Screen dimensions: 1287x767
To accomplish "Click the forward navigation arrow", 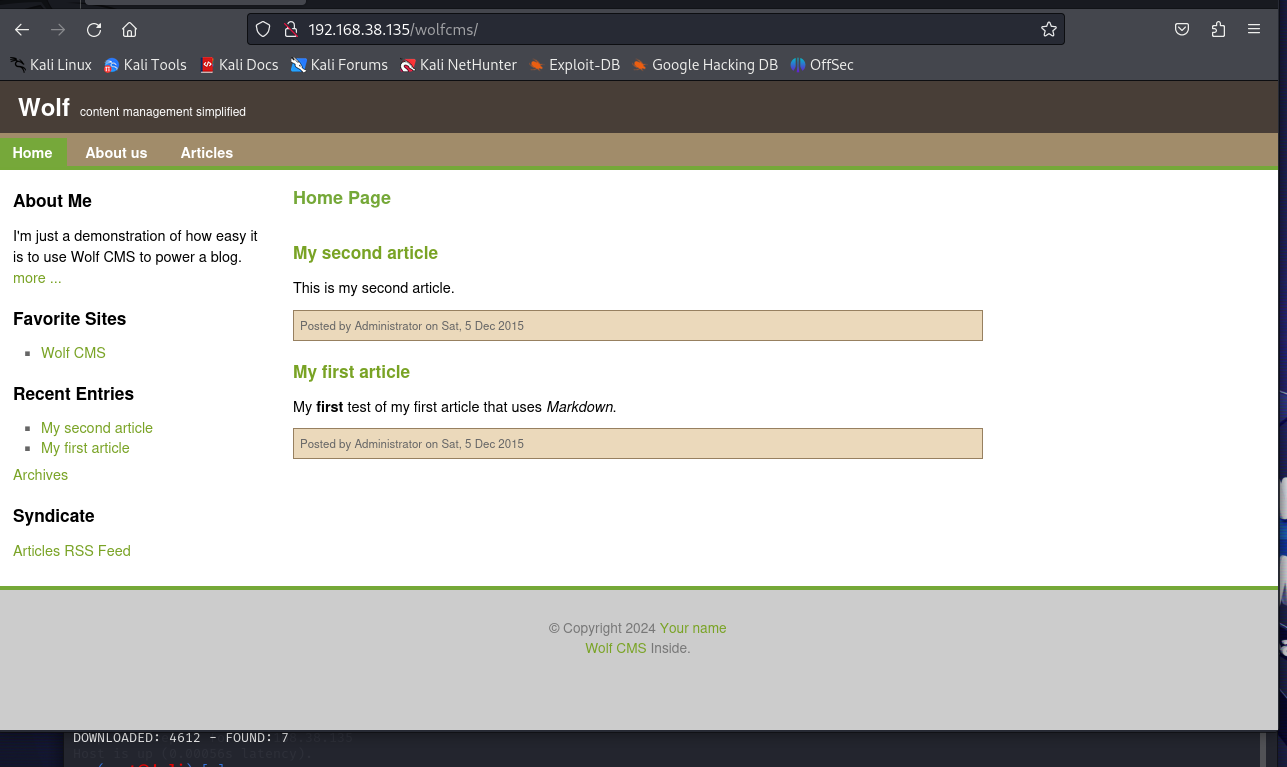I will point(58,30).
